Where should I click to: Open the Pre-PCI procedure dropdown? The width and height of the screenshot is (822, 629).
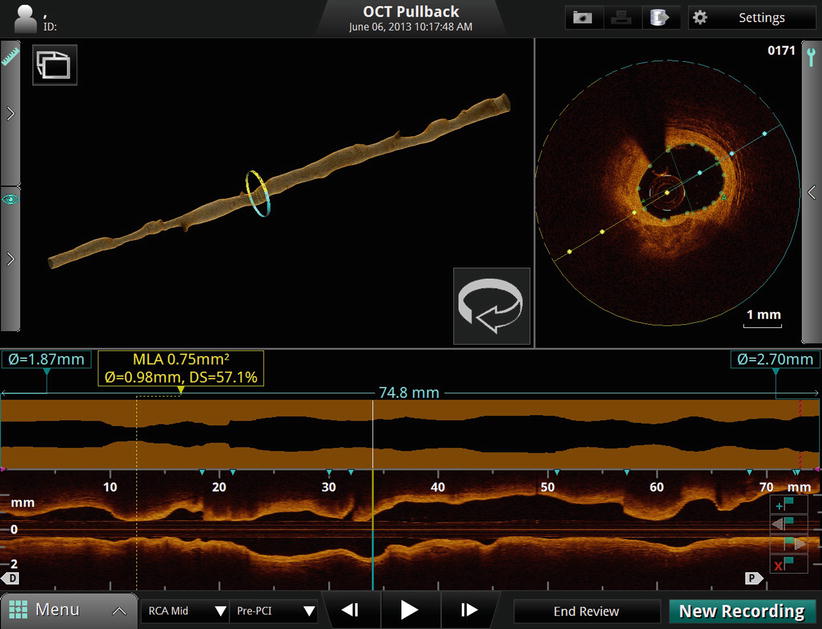point(274,610)
